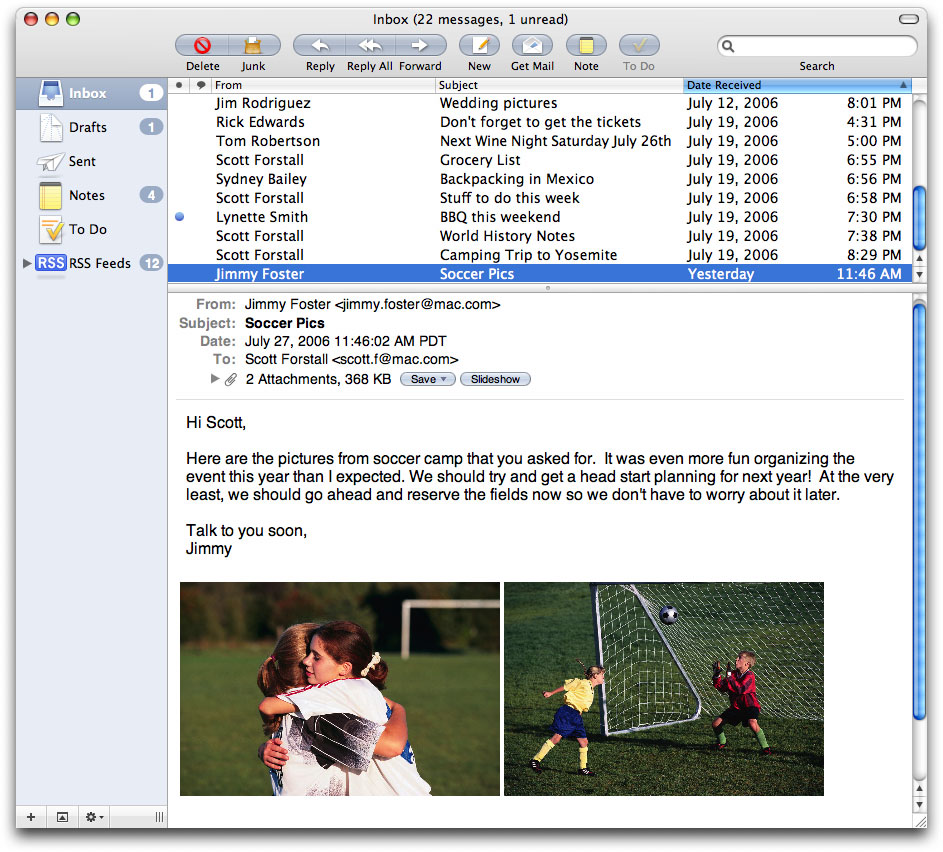Click the unread status column header
This screenshot has height=852, width=943.
pyautogui.click(x=179, y=85)
